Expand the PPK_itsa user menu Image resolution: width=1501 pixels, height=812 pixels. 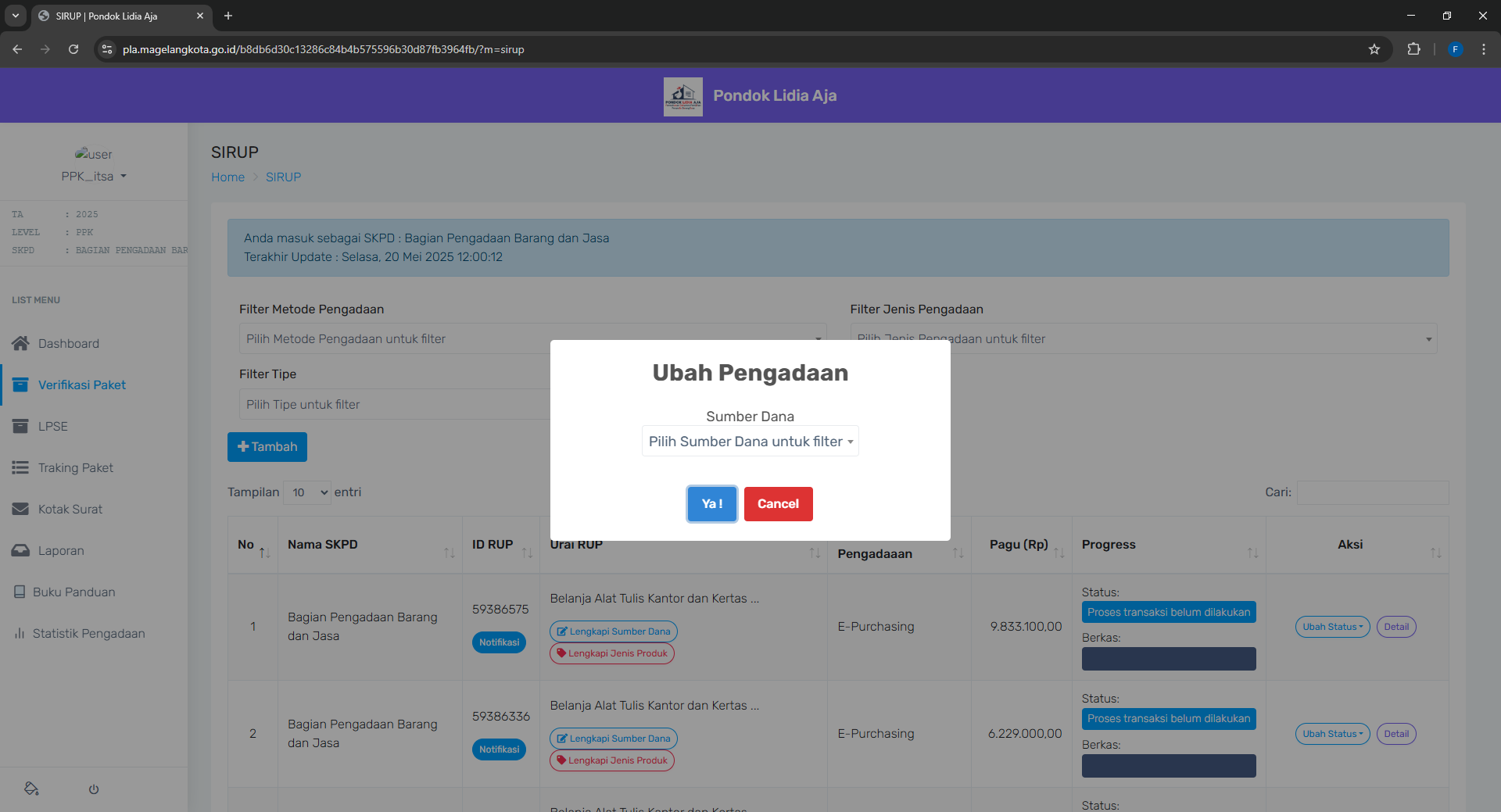[94, 177]
